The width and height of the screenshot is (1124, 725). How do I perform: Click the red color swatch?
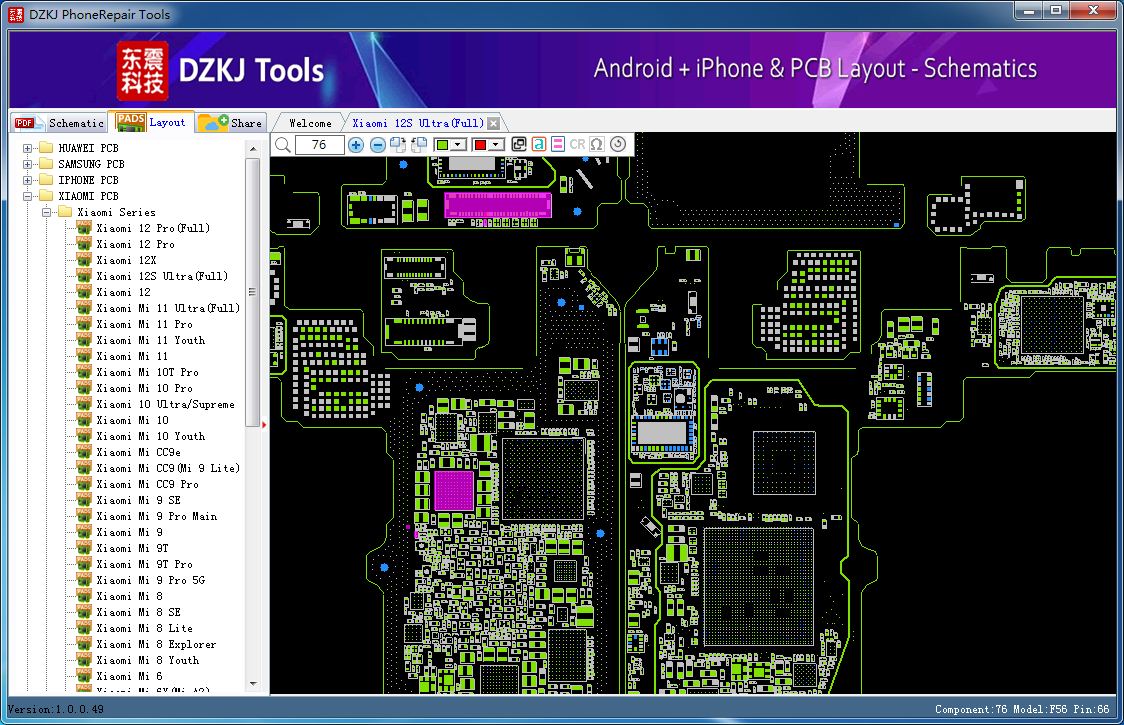coord(480,145)
